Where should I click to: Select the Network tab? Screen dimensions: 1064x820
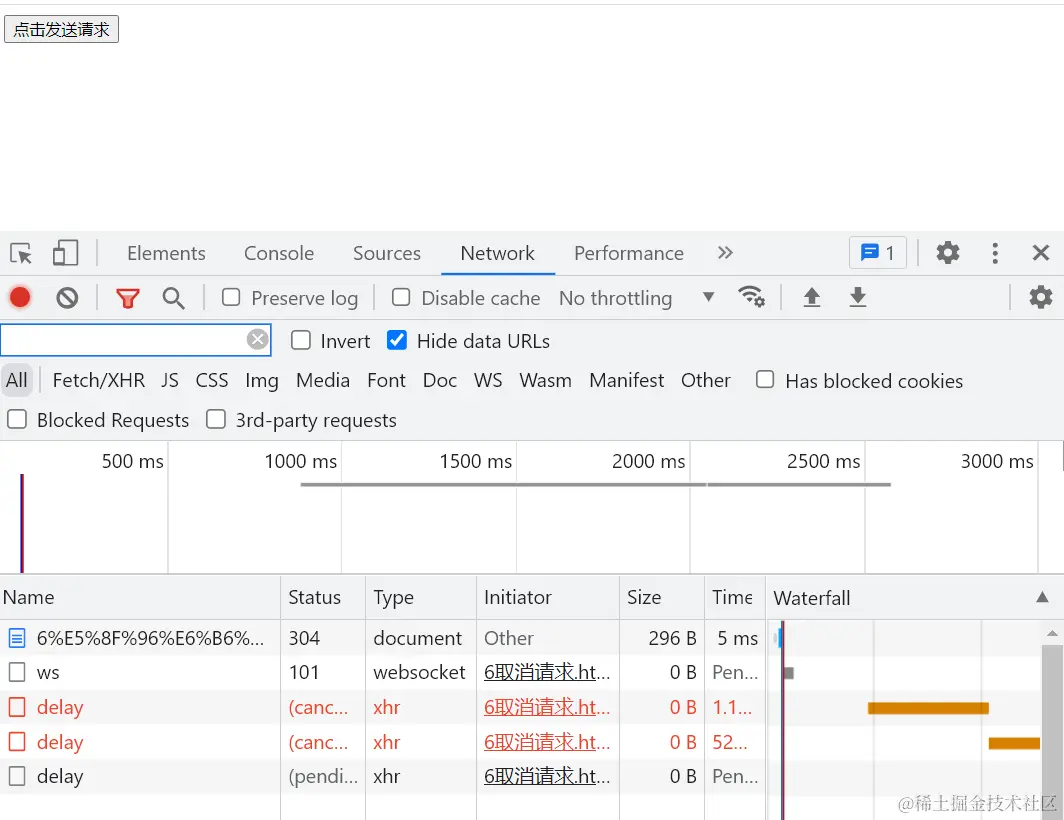pos(497,253)
